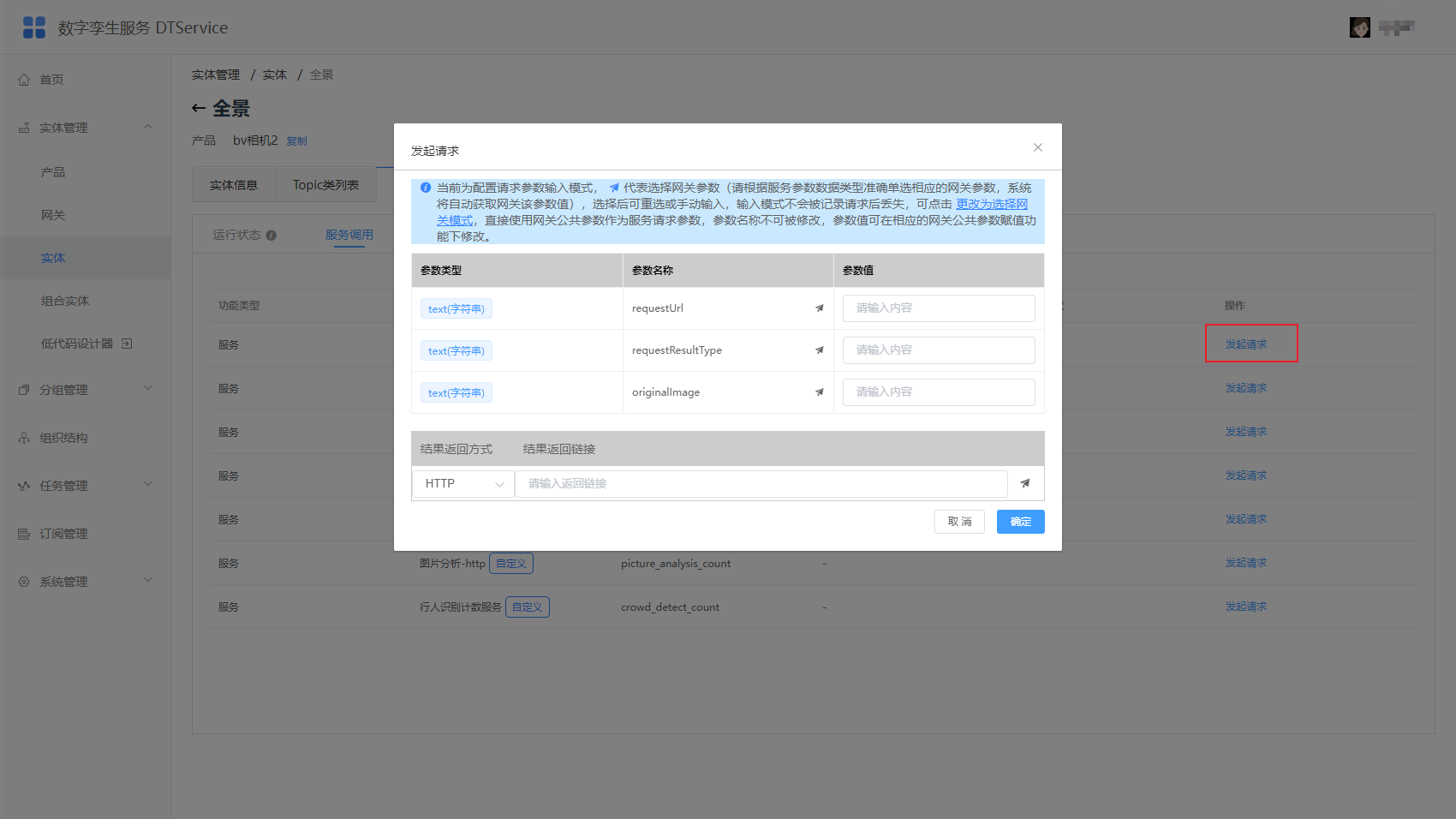Screen dimensions: 1456x819
Task: Click the DTService logo icon
Action: pos(34,27)
